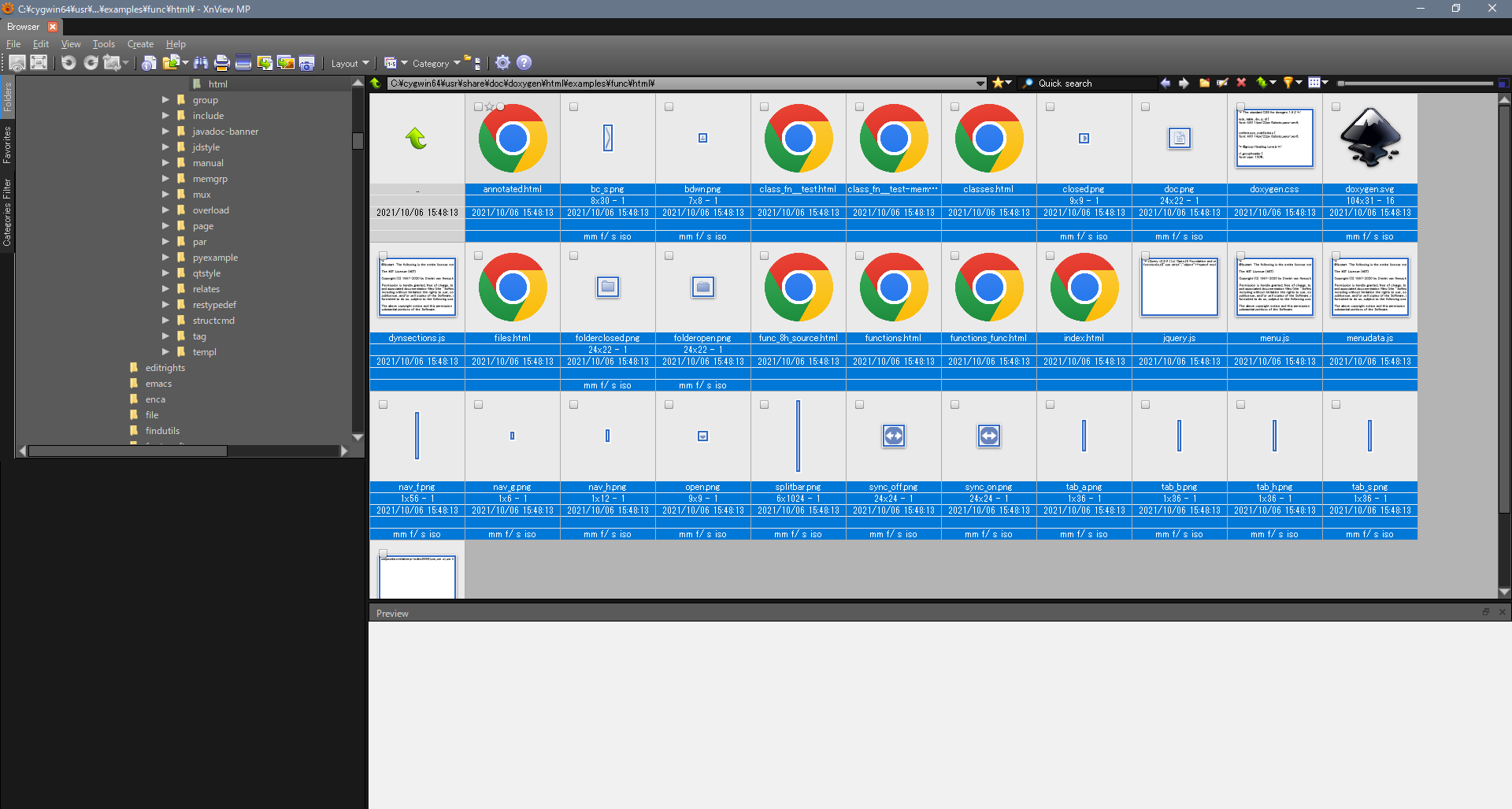
Task: Open the Search binoculars icon
Action: point(201,63)
